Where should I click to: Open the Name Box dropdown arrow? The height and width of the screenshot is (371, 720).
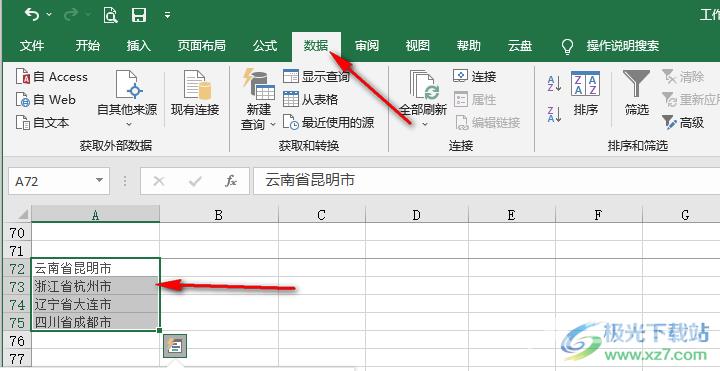click(99, 180)
